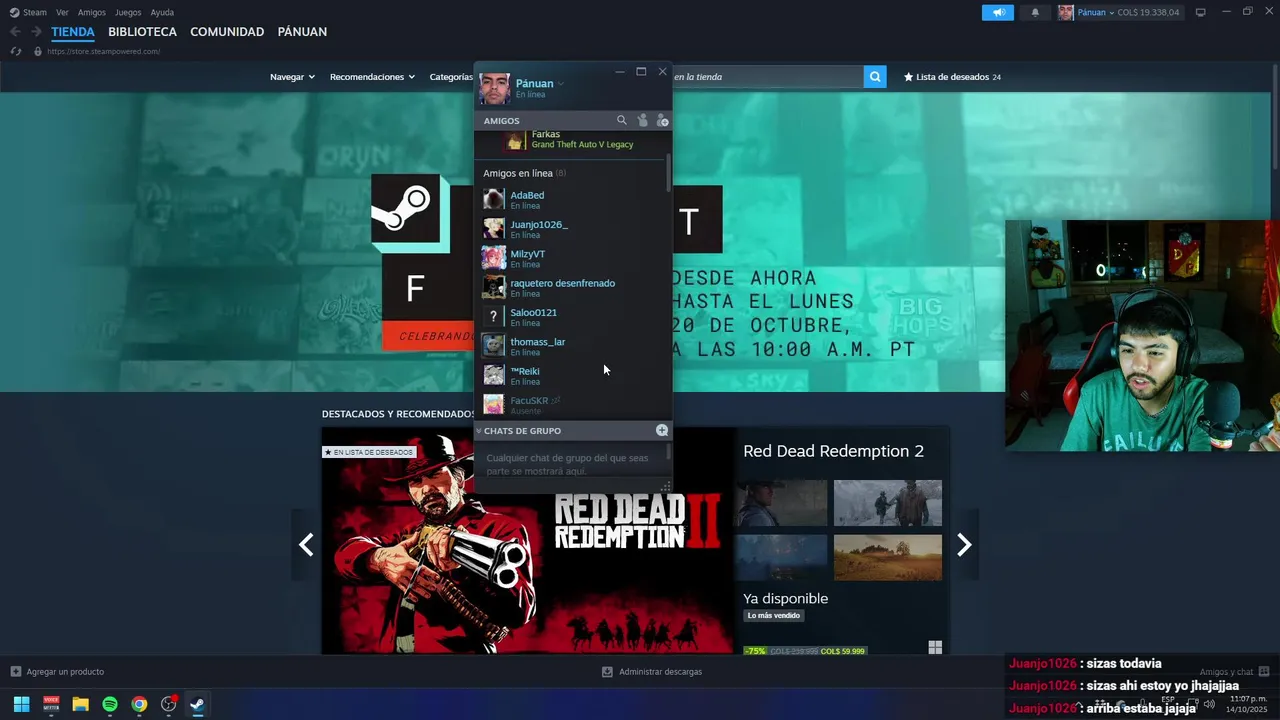This screenshot has height=720, width=1280.
Task: Open Saloo0121's question mark avatar
Action: pos(494,316)
